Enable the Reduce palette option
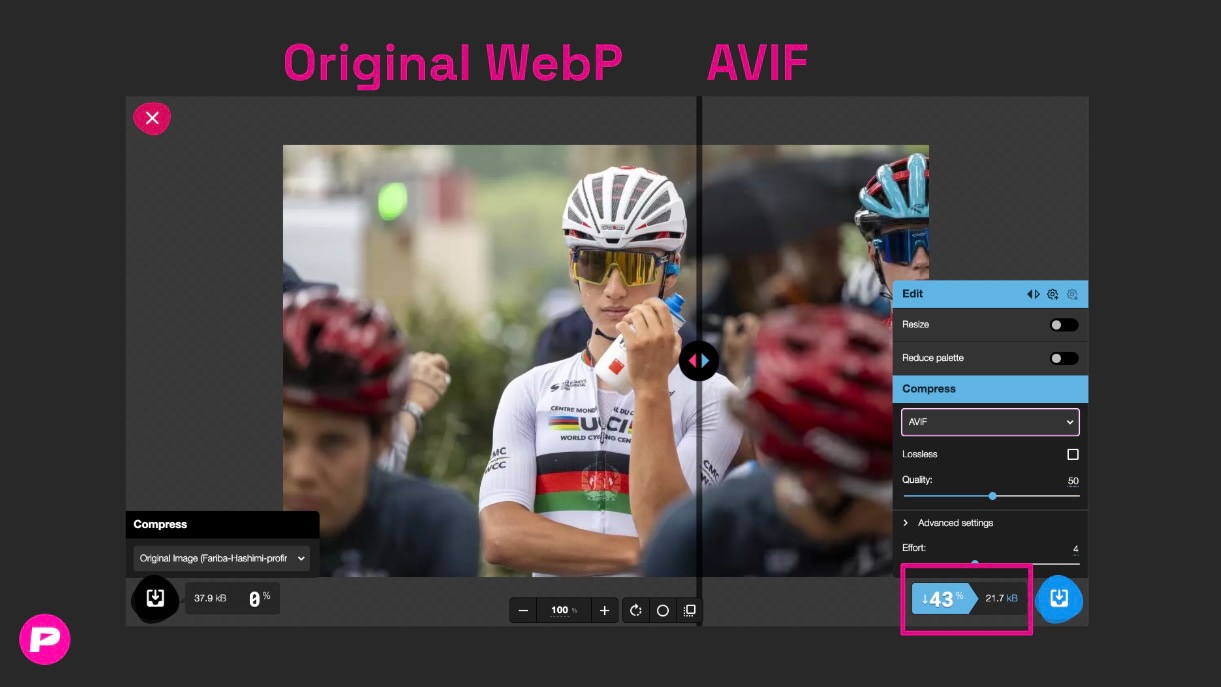This screenshot has width=1221, height=687. point(1064,358)
